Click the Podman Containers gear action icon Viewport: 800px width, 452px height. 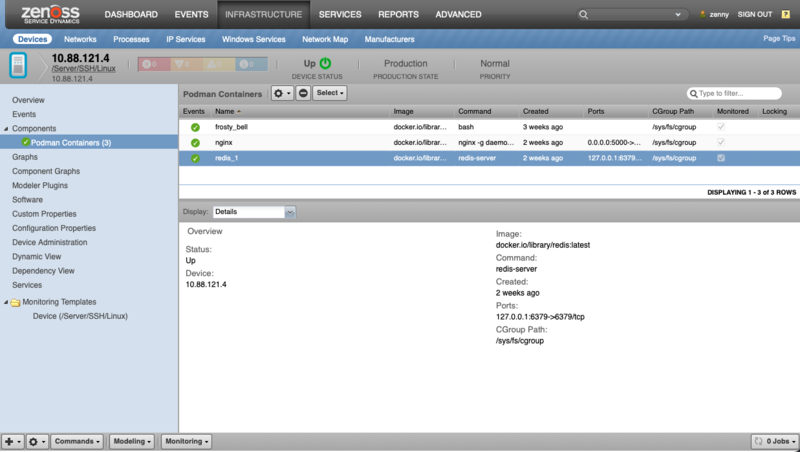282,93
